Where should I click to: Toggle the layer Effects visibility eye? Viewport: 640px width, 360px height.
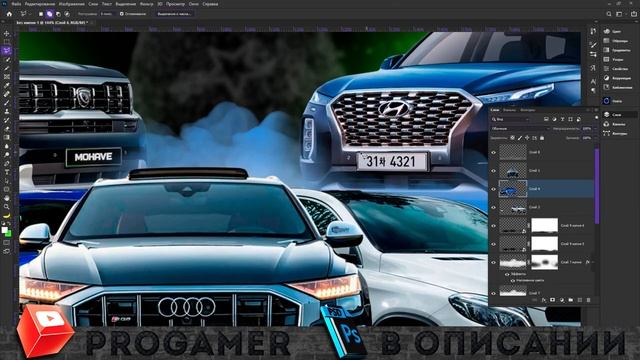(x=507, y=274)
